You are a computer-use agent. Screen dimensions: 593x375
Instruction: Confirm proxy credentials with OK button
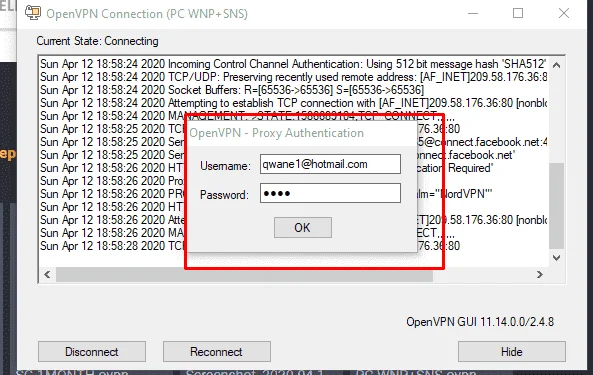[x=303, y=228]
